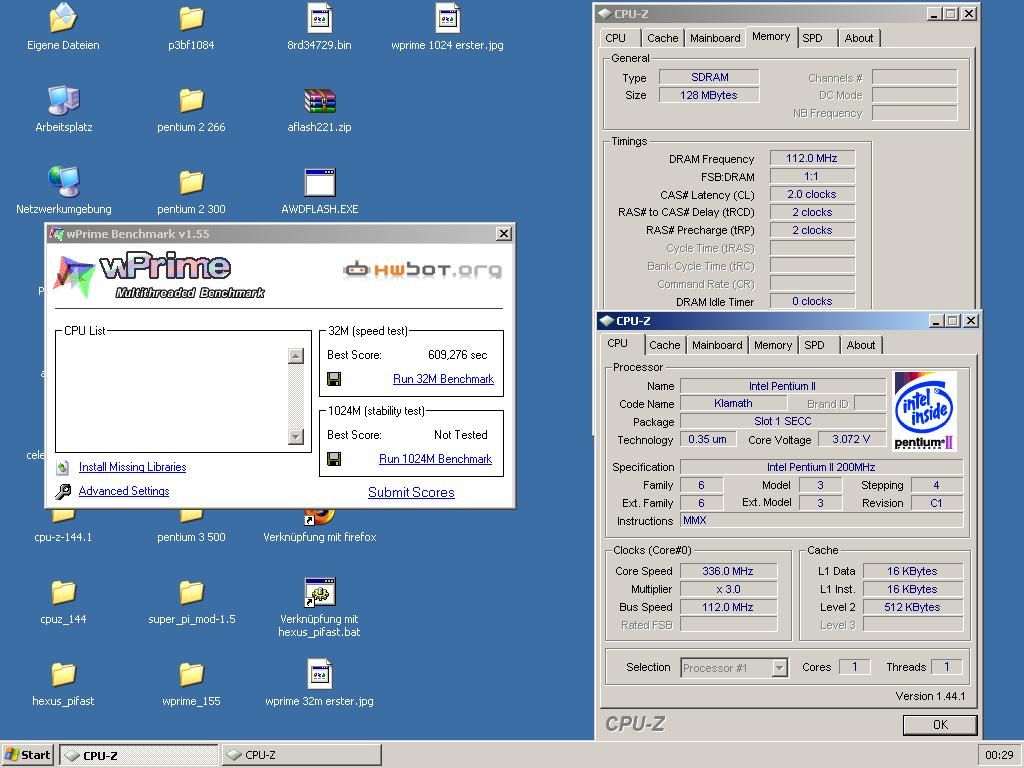Click the Core Voltage 3.072 V value
Image resolution: width=1024 pixels, height=768 pixels.
click(851, 440)
